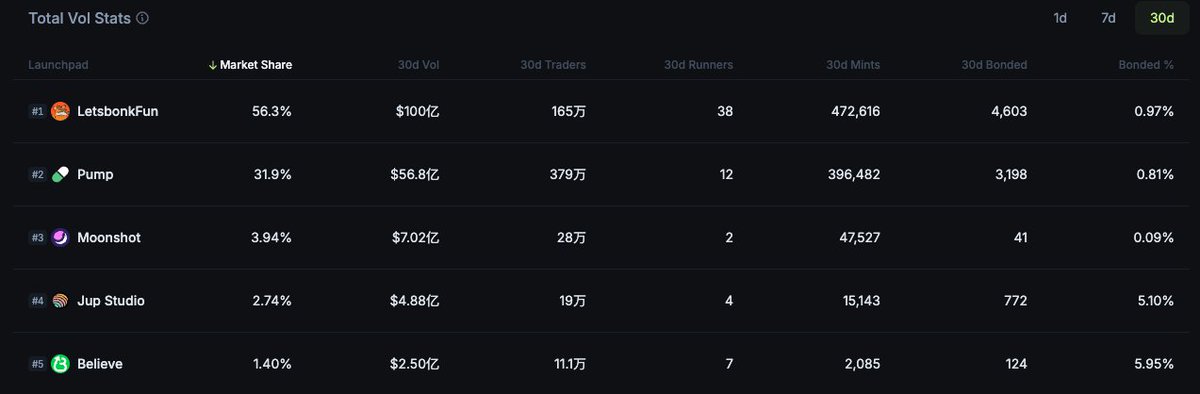Sort by the 30d Runners header
Viewport: 1200px width, 394px height.
pos(698,65)
